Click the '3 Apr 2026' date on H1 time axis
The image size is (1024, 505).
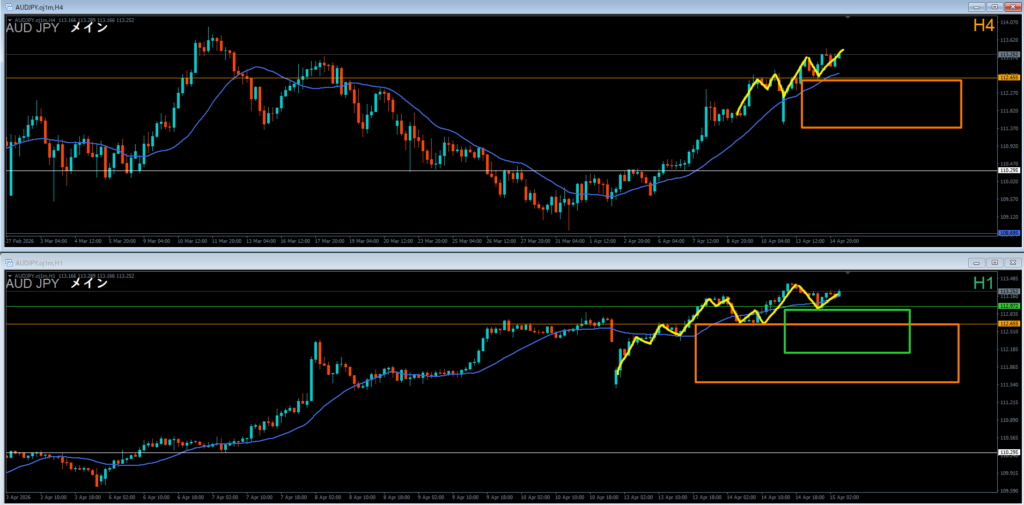click(18, 497)
